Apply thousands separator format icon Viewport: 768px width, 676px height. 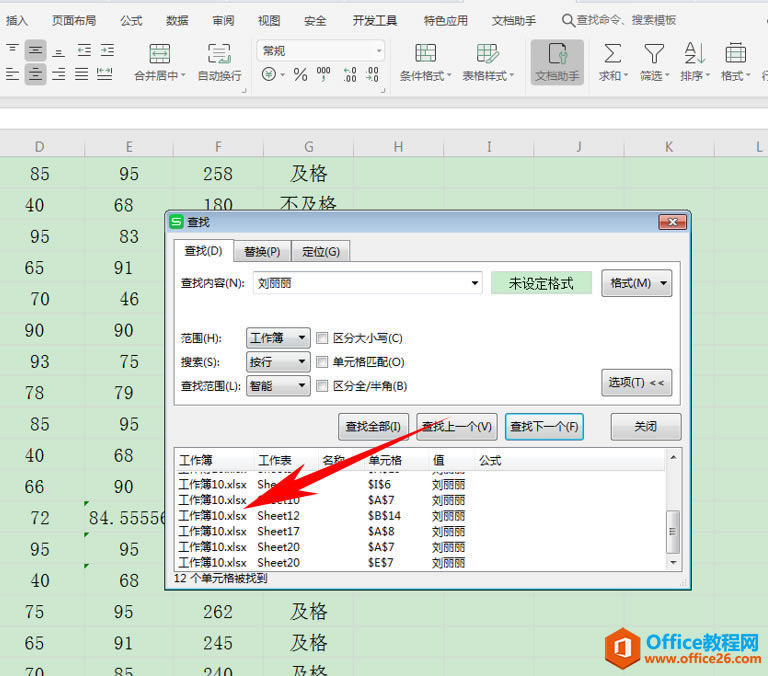(323, 73)
